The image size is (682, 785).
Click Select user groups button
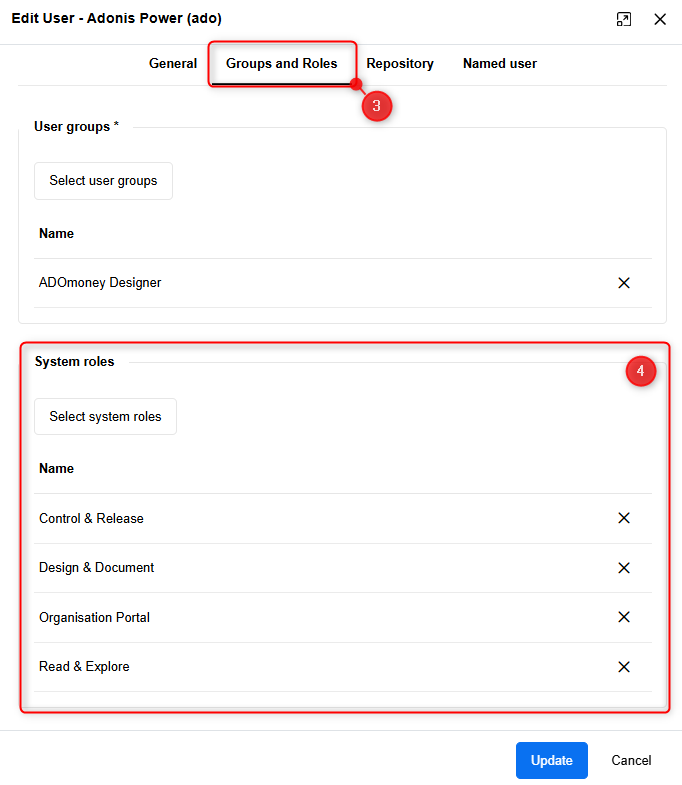(103, 181)
